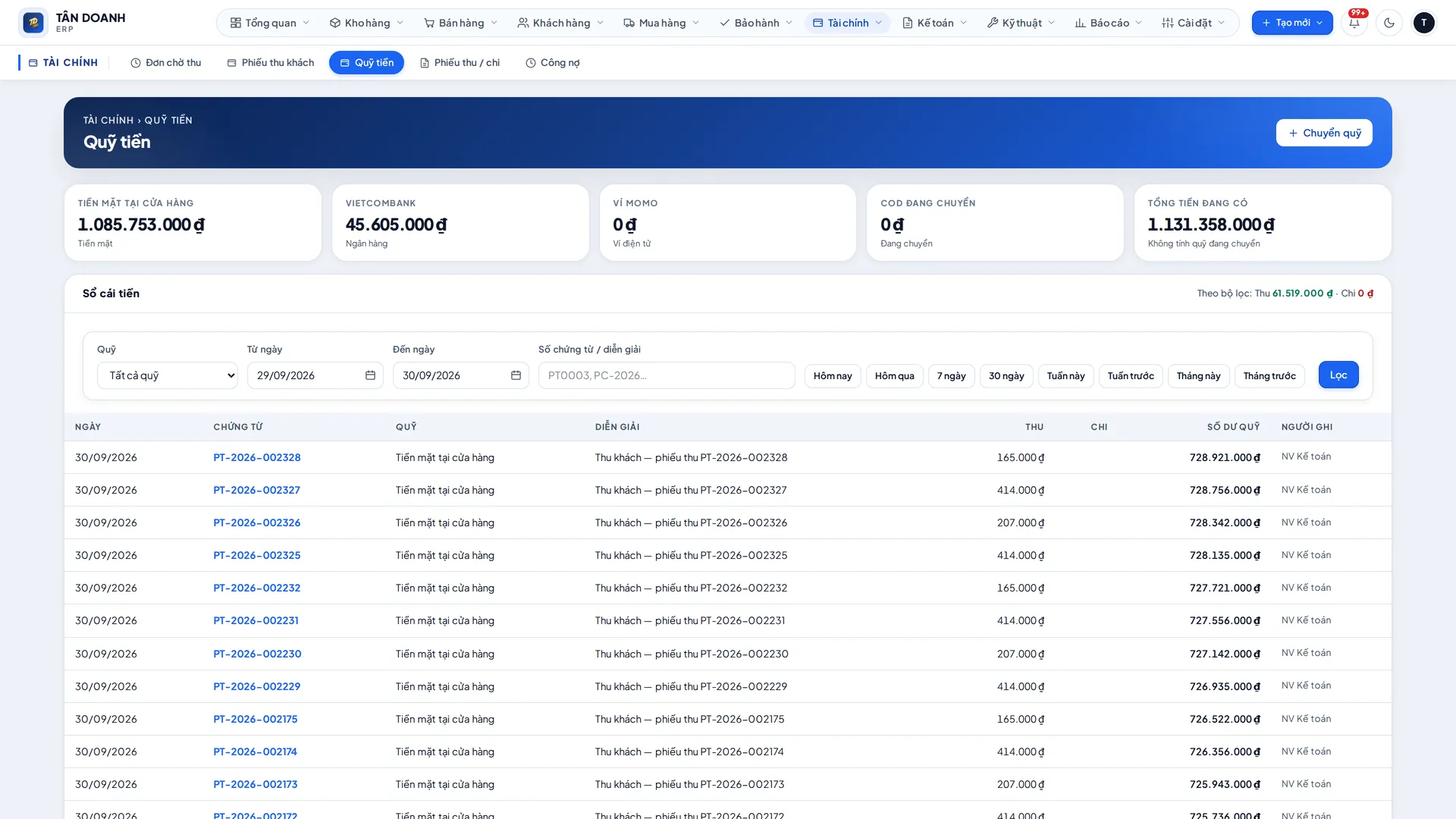Viewport: 1456px width, 819px height.
Task: Open the Đơn chờ thu tab
Action: point(165,63)
